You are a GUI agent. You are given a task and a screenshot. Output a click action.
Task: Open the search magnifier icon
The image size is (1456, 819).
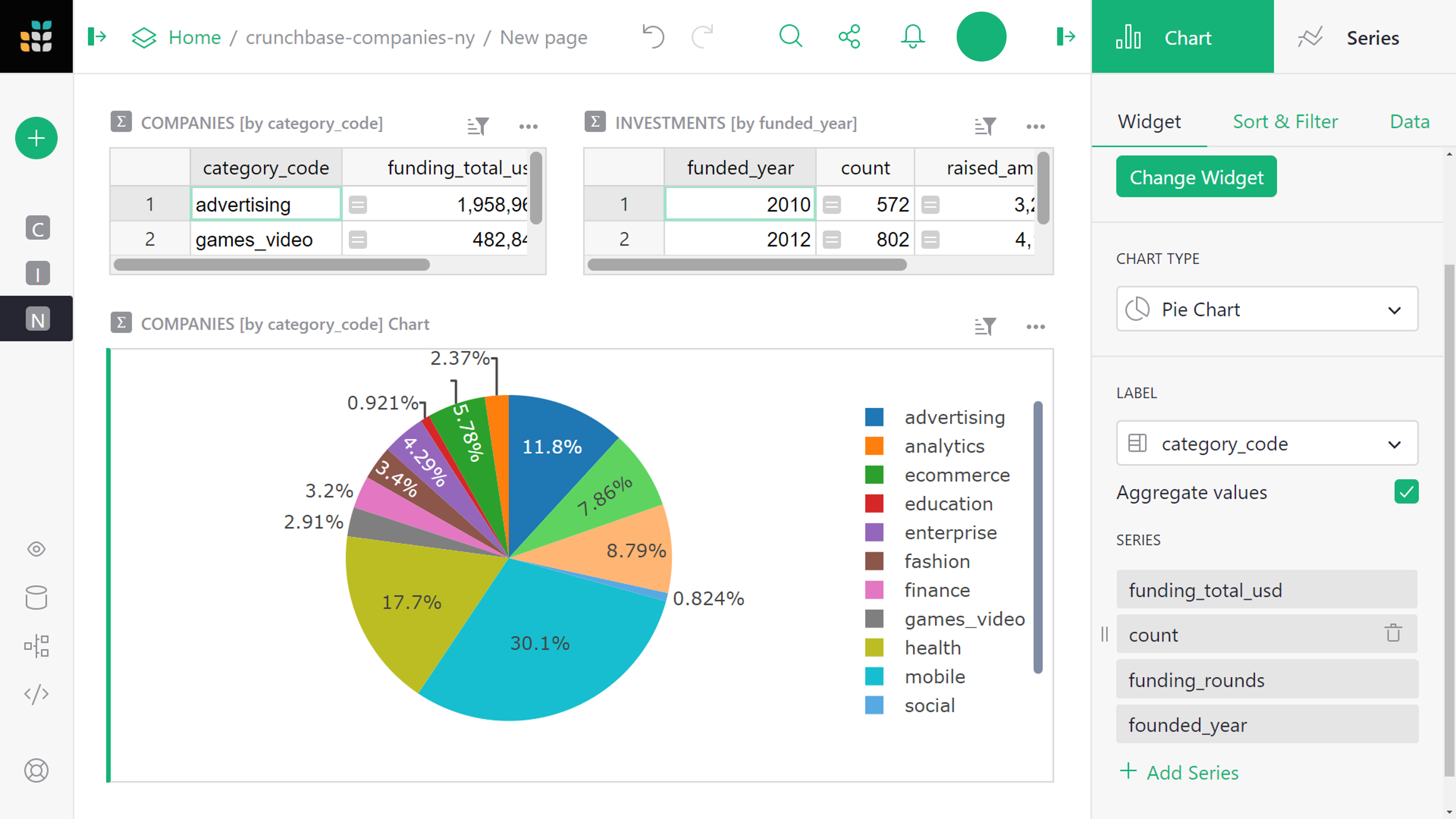[x=790, y=37]
